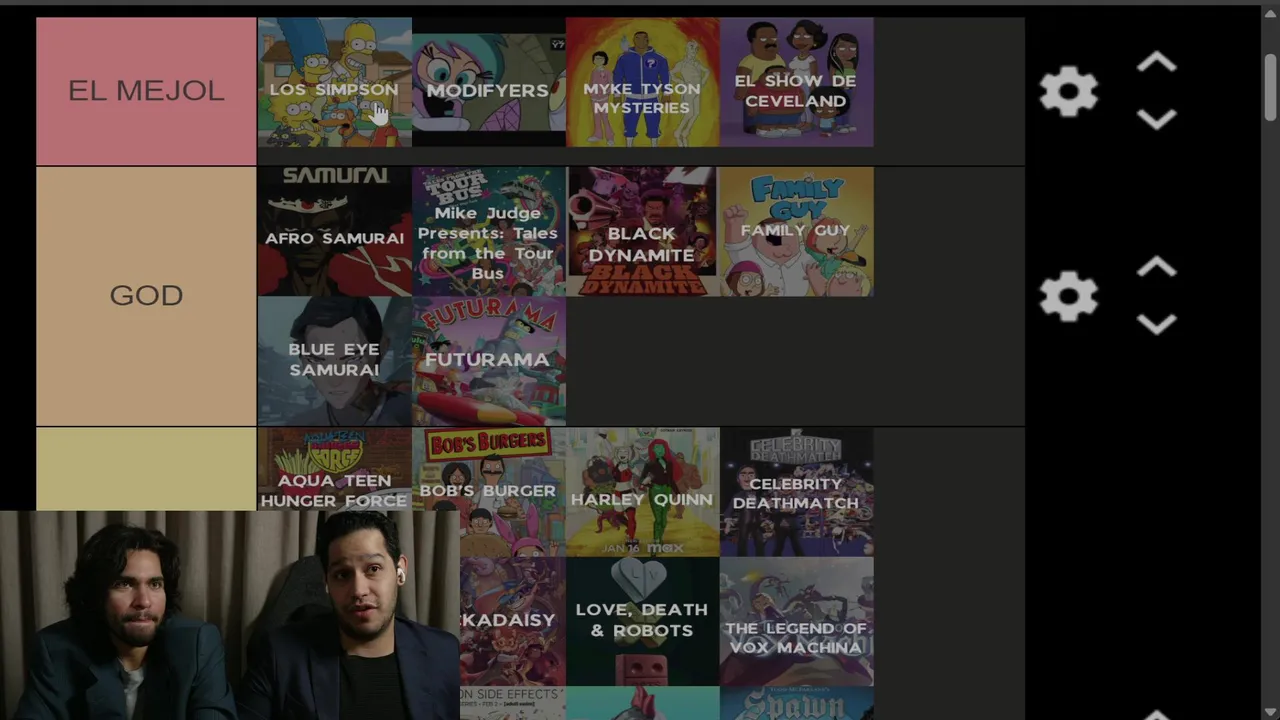Select Tales from the Tour Bus tile
Viewport: 1280px width, 720px height.
click(488, 231)
